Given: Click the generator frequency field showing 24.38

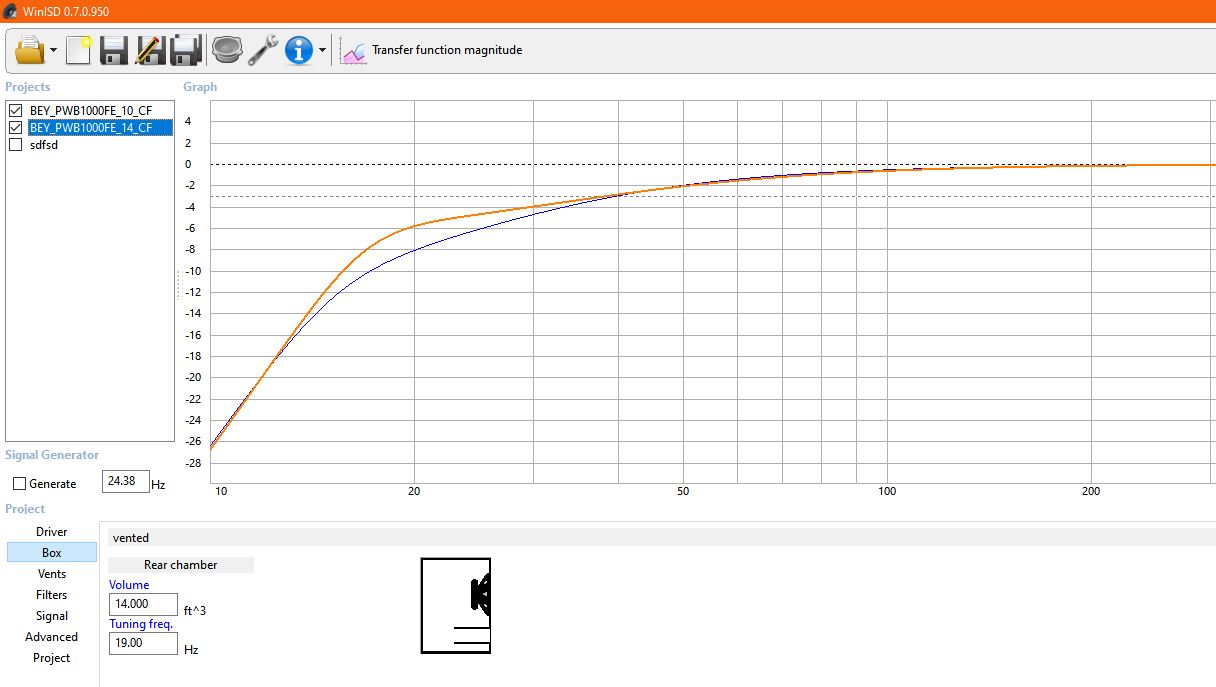Looking at the screenshot, I should click(125, 482).
